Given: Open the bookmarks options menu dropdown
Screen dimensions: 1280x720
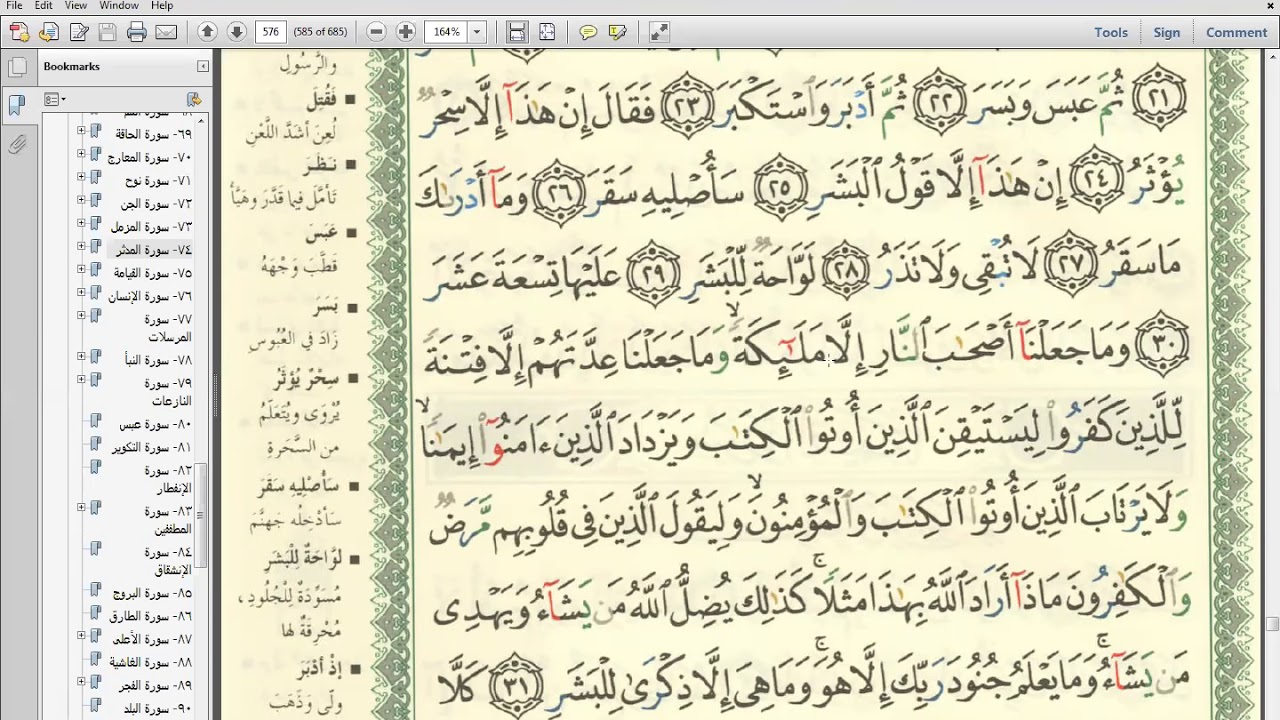Looking at the screenshot, I should pos(55,99).
